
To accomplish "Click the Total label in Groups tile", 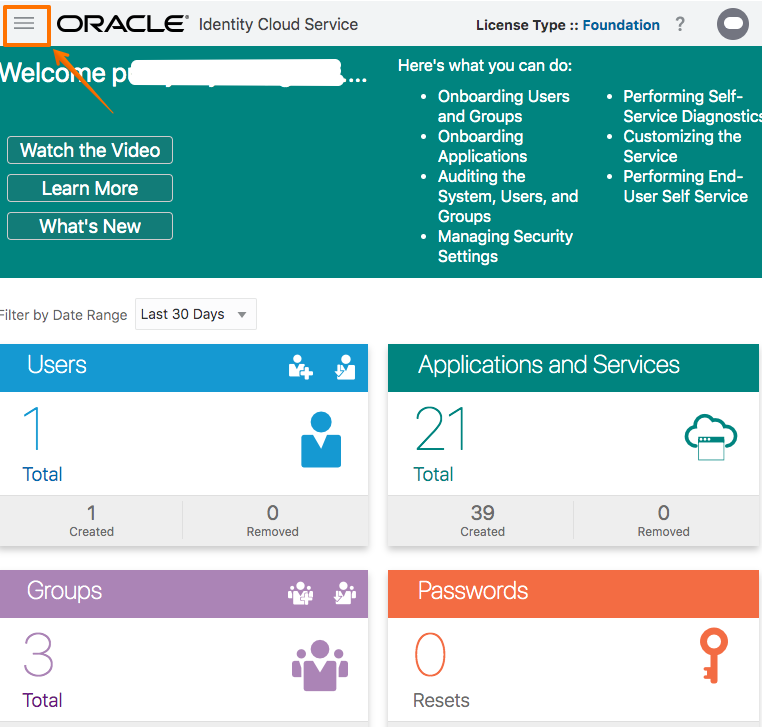I will (x=42, y=700).
